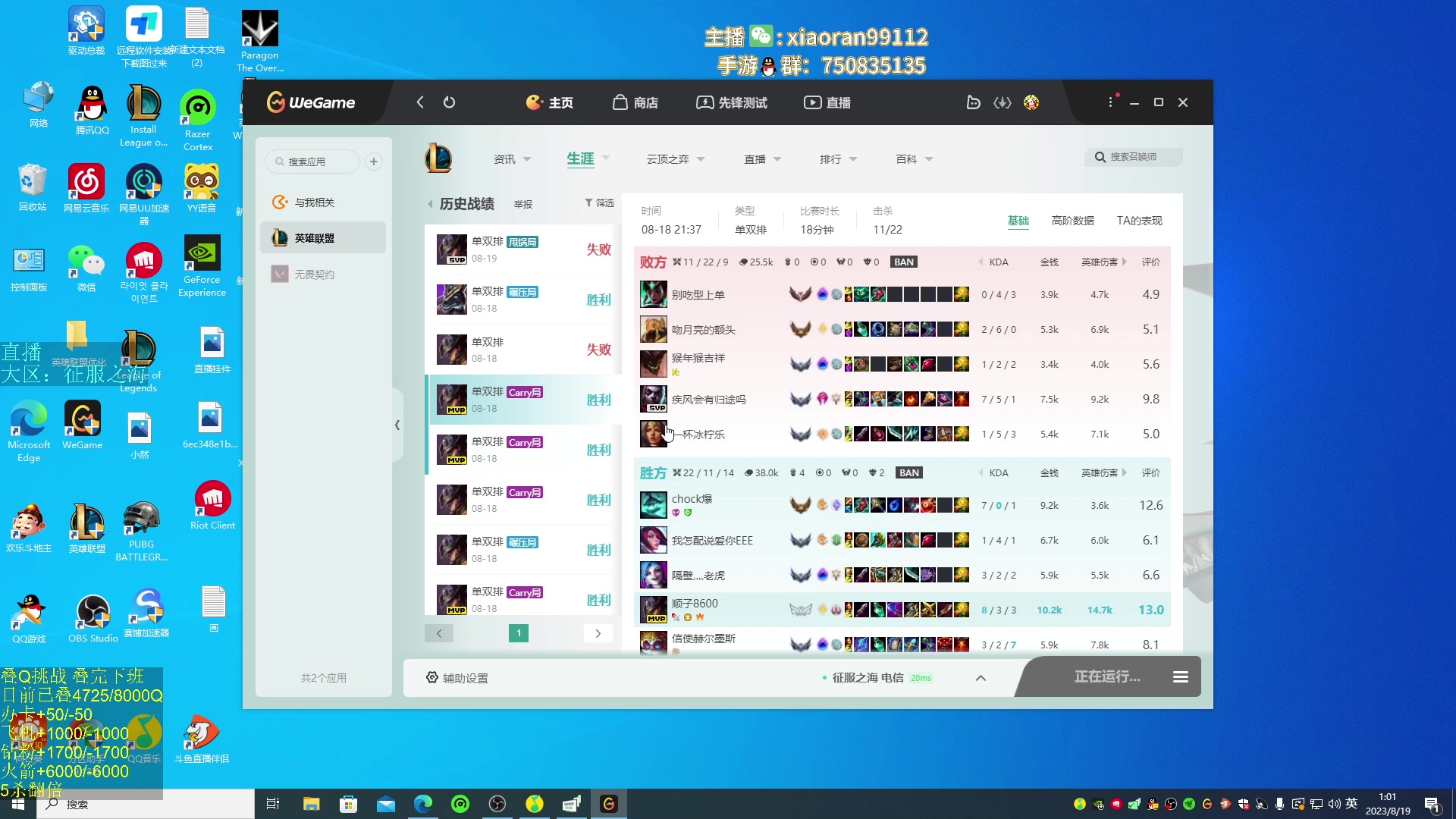Open the 斗鱼直播伴侣 desktop shortcut
Image resolution: width=1456 pixels, height=819 pixels.
tap(202, 739)
